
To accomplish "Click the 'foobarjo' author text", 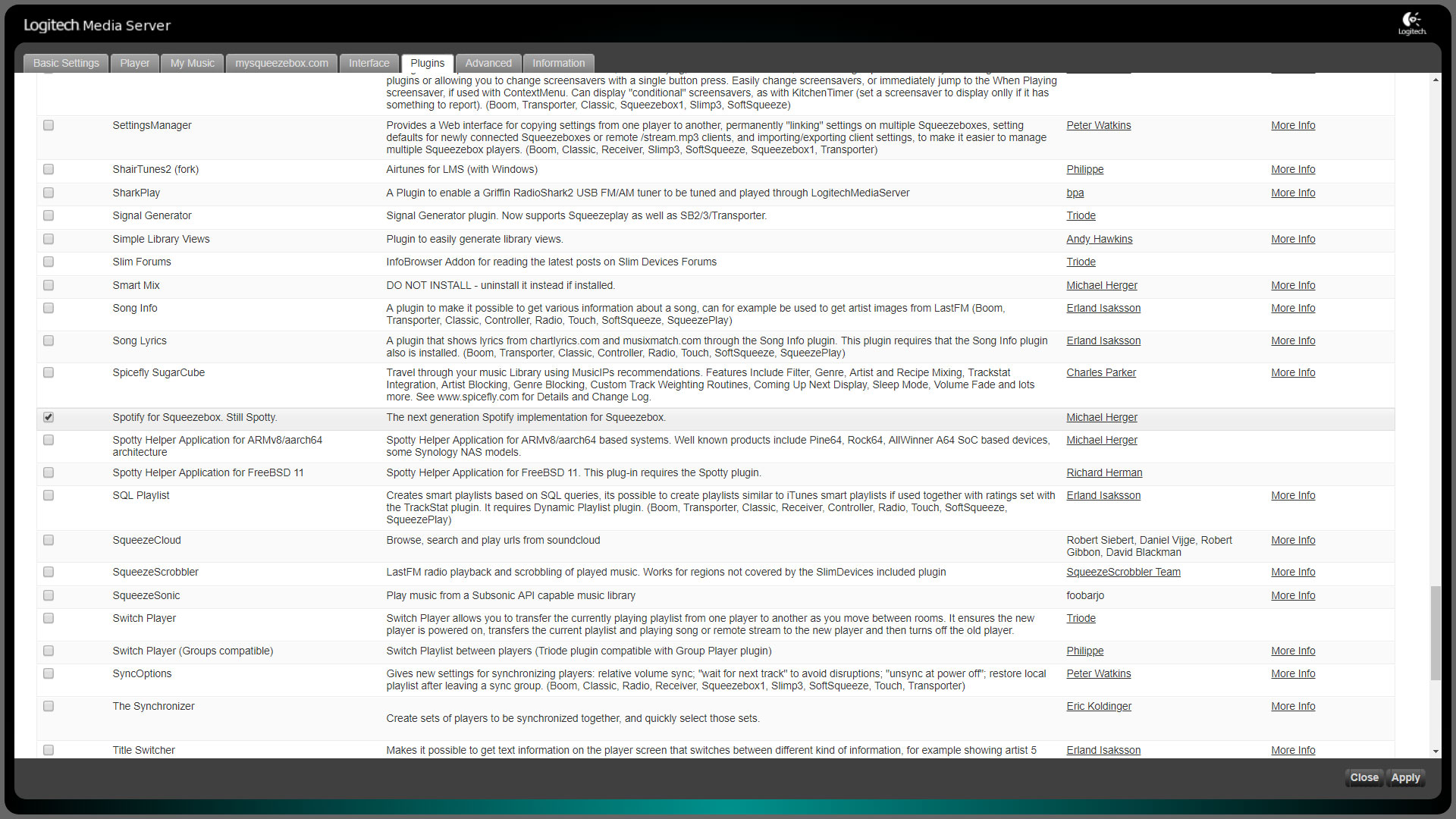I will pyautogui.click(x=1085, y=595).
